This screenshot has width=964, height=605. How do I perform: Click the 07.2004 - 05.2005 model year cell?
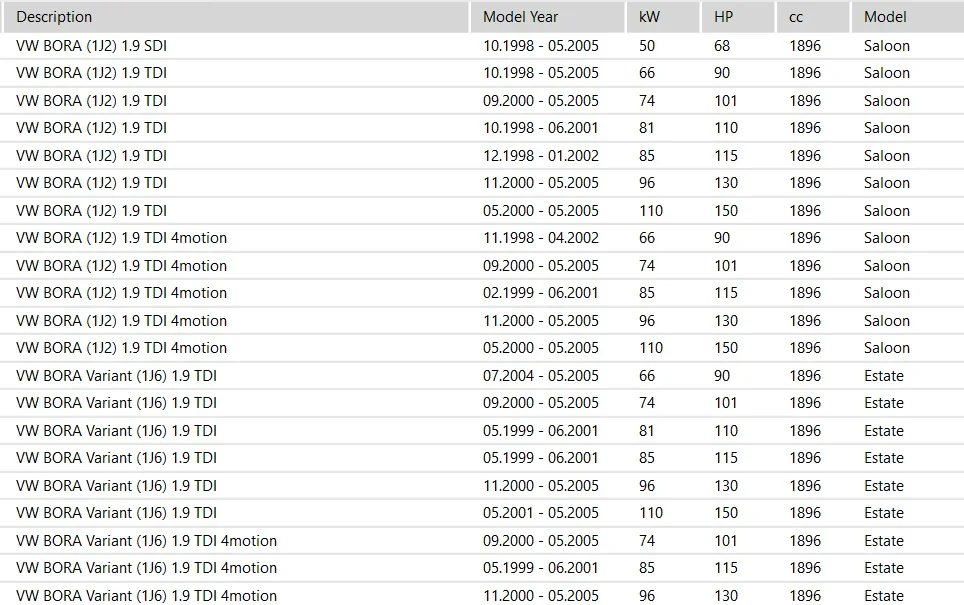540,376
